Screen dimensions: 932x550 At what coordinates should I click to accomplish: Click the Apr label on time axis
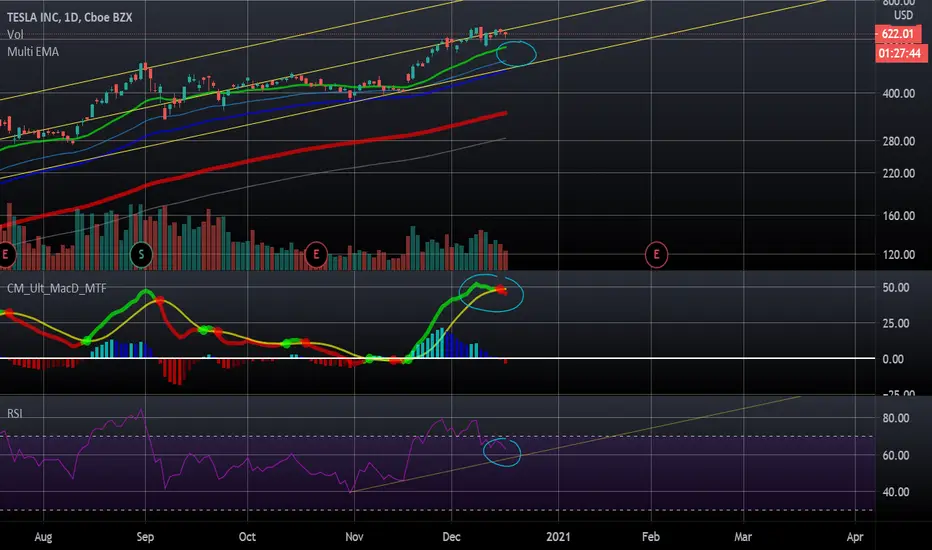pyautogui.click(x=855, y=537)
